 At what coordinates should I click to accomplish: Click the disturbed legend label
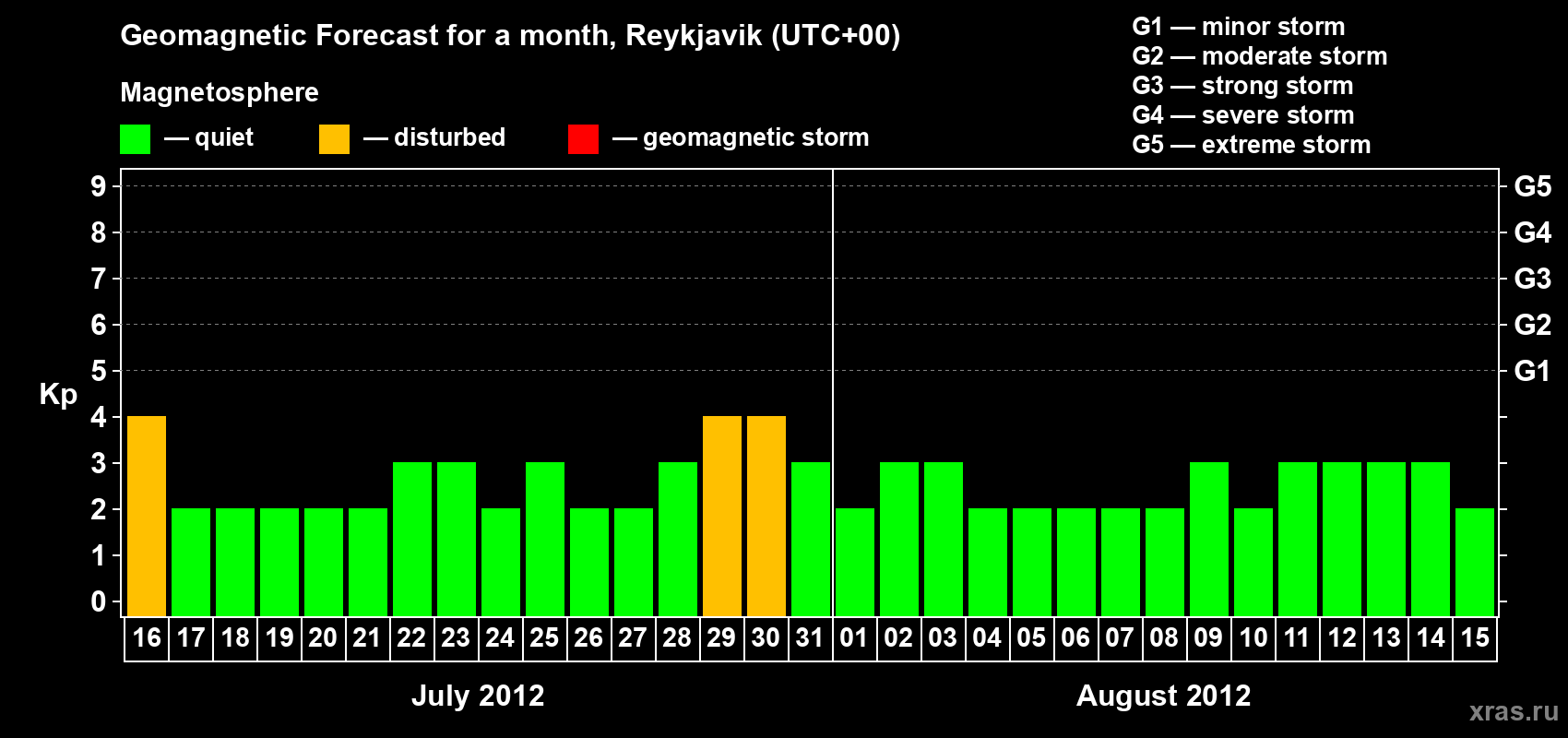pos(450,137)
